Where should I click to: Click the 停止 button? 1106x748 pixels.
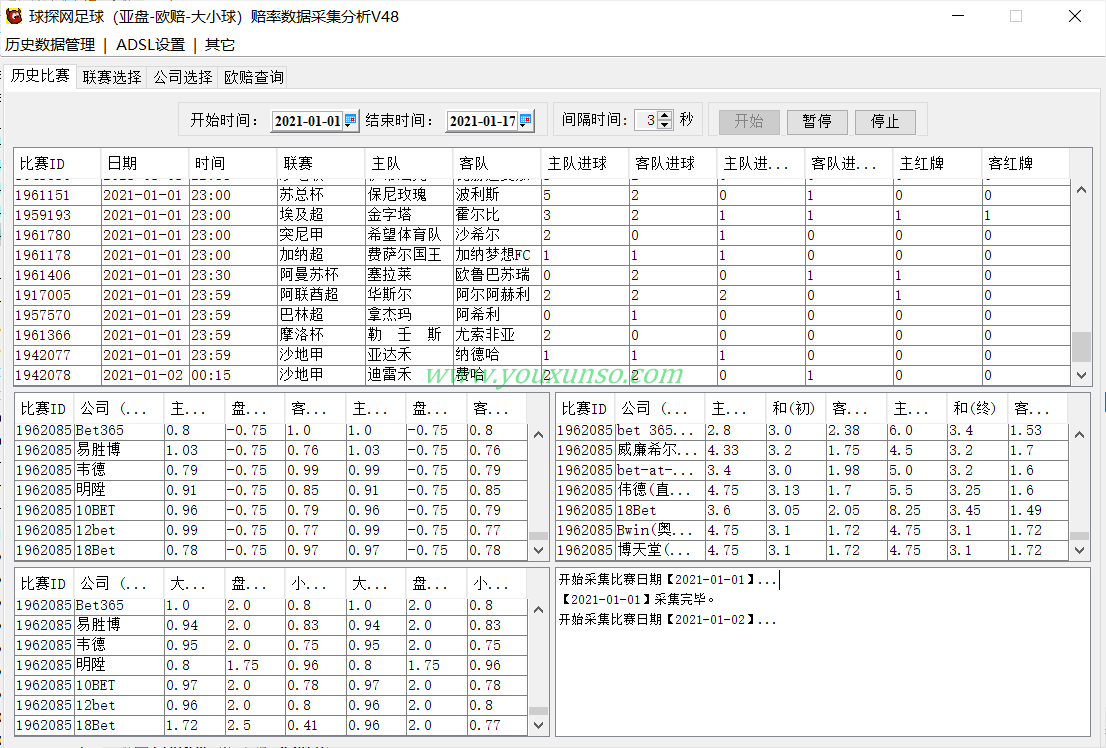point(885,121)
